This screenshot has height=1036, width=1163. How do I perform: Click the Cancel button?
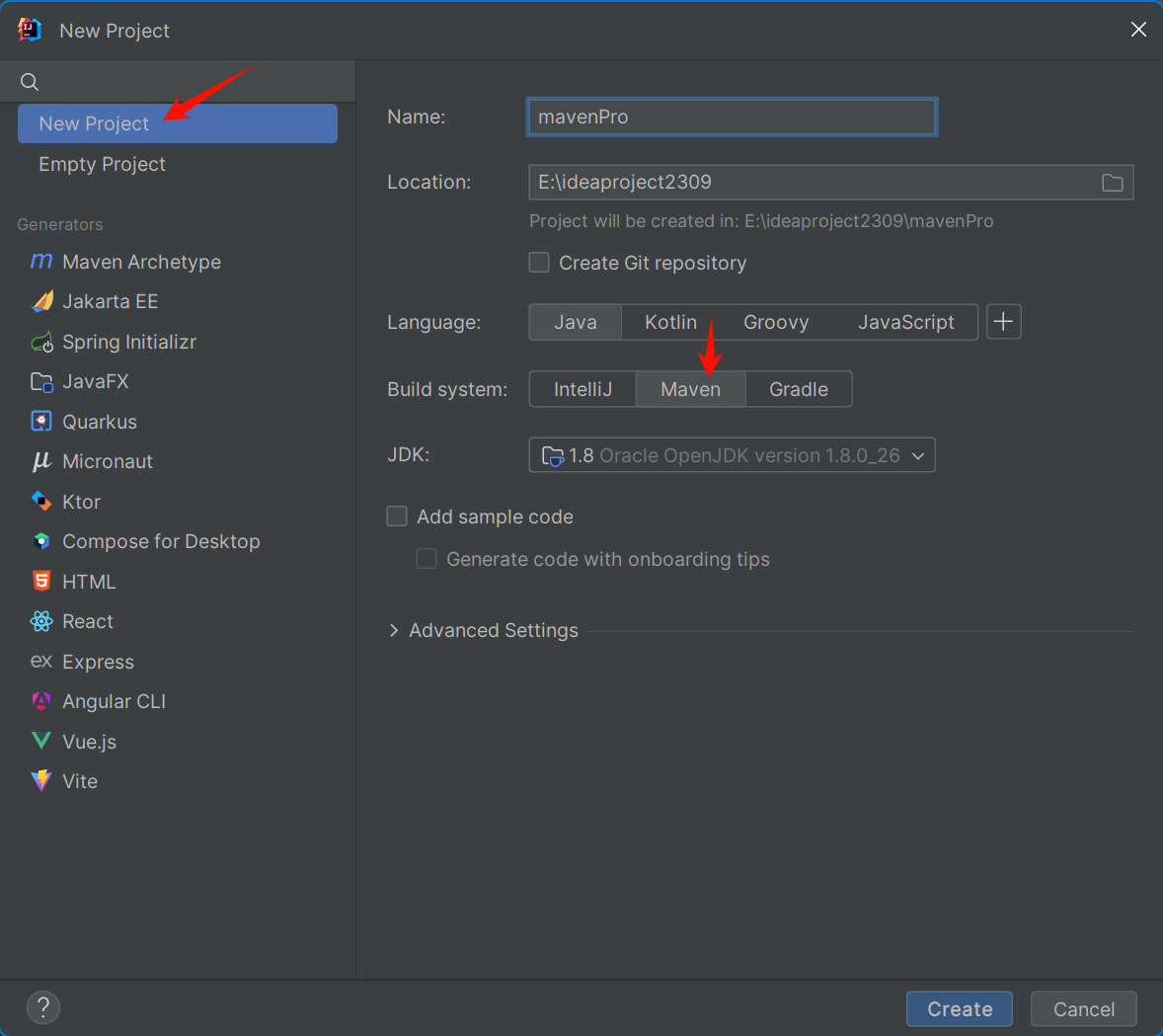[1084, 1008]
